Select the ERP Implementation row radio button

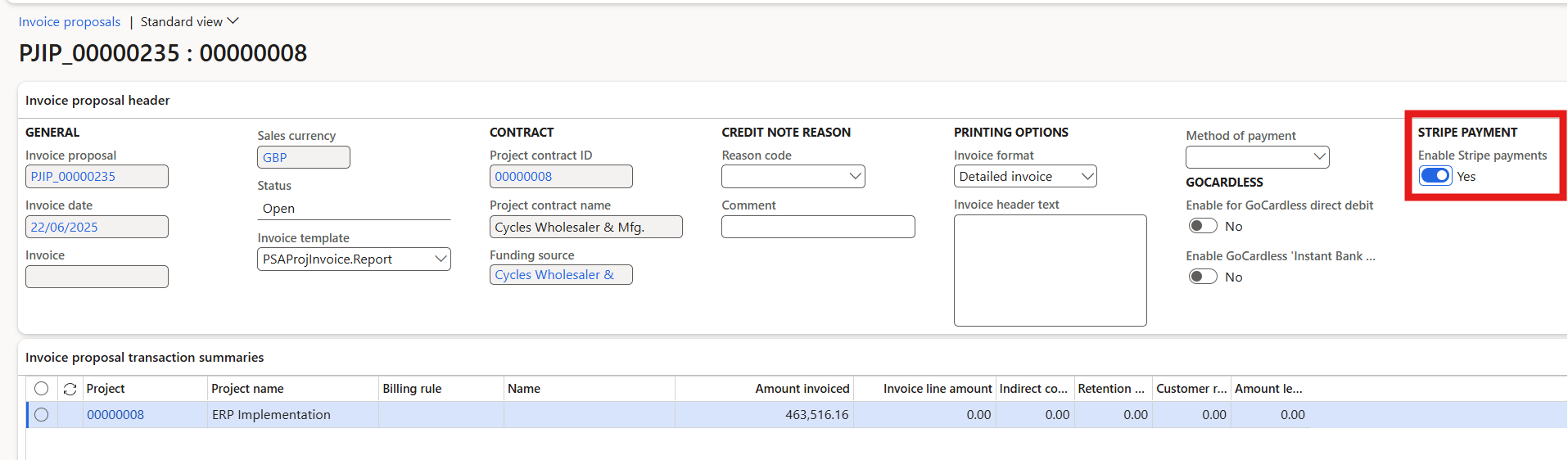[x=42, y=415]
